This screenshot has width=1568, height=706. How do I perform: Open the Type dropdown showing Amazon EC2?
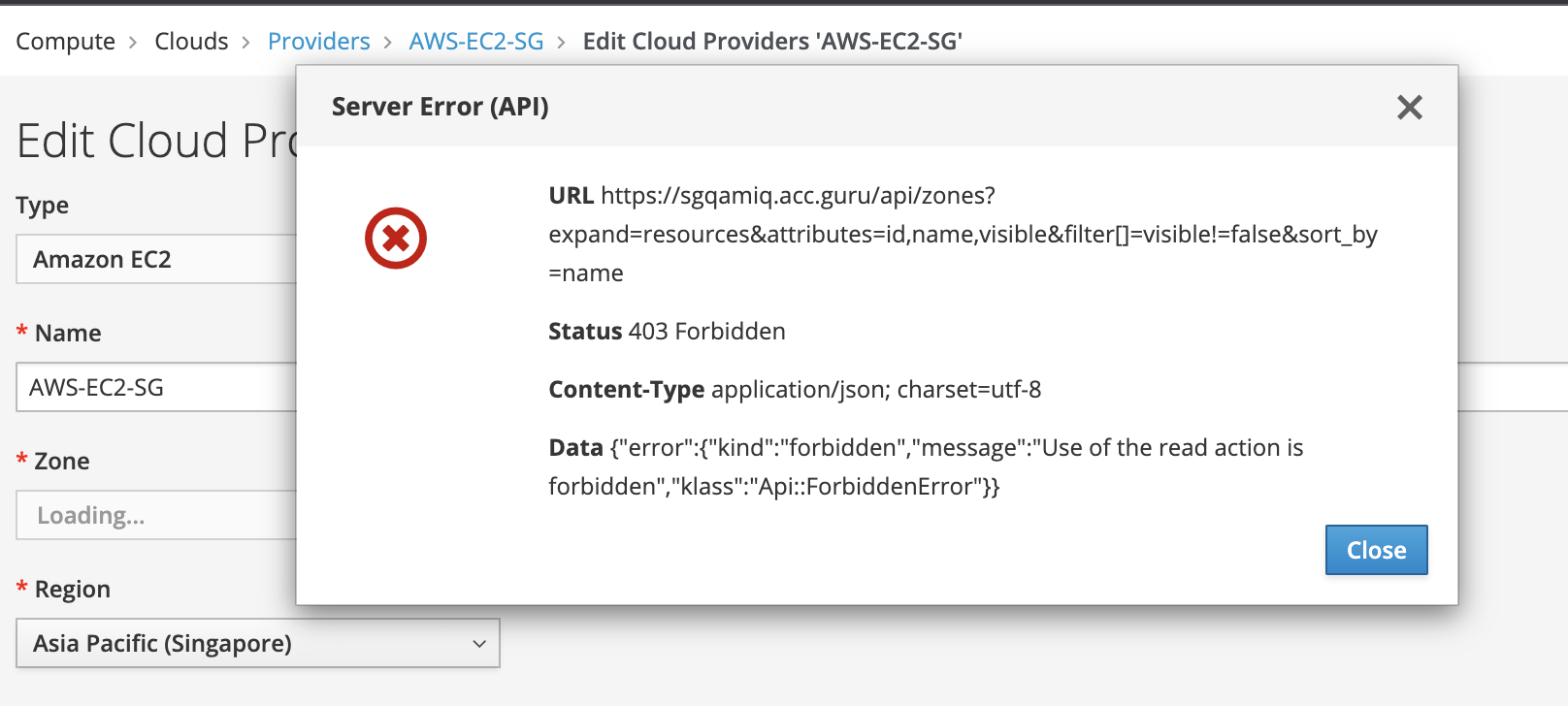[155, 260]
